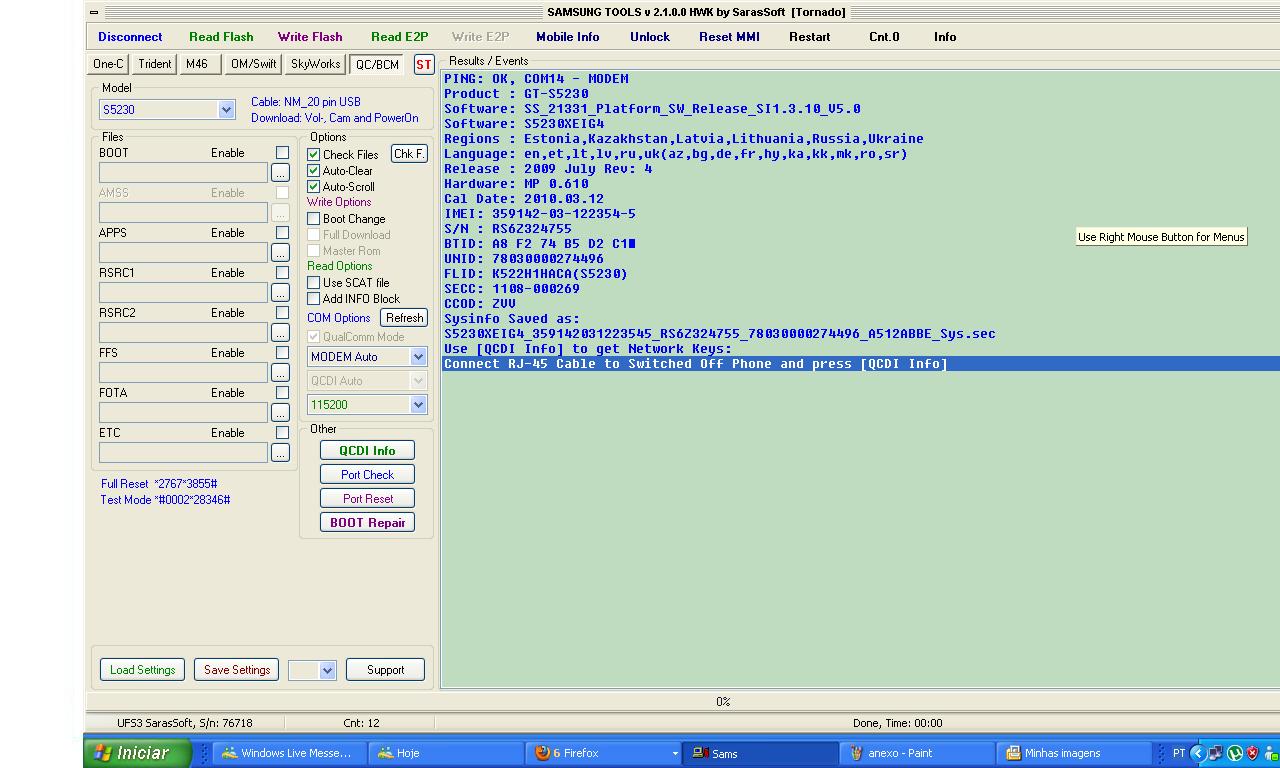Image resolution: width=1280 pixels, height=768 pixels.
Task: Click the APPS file path field
Action: [x=184, y=253]
